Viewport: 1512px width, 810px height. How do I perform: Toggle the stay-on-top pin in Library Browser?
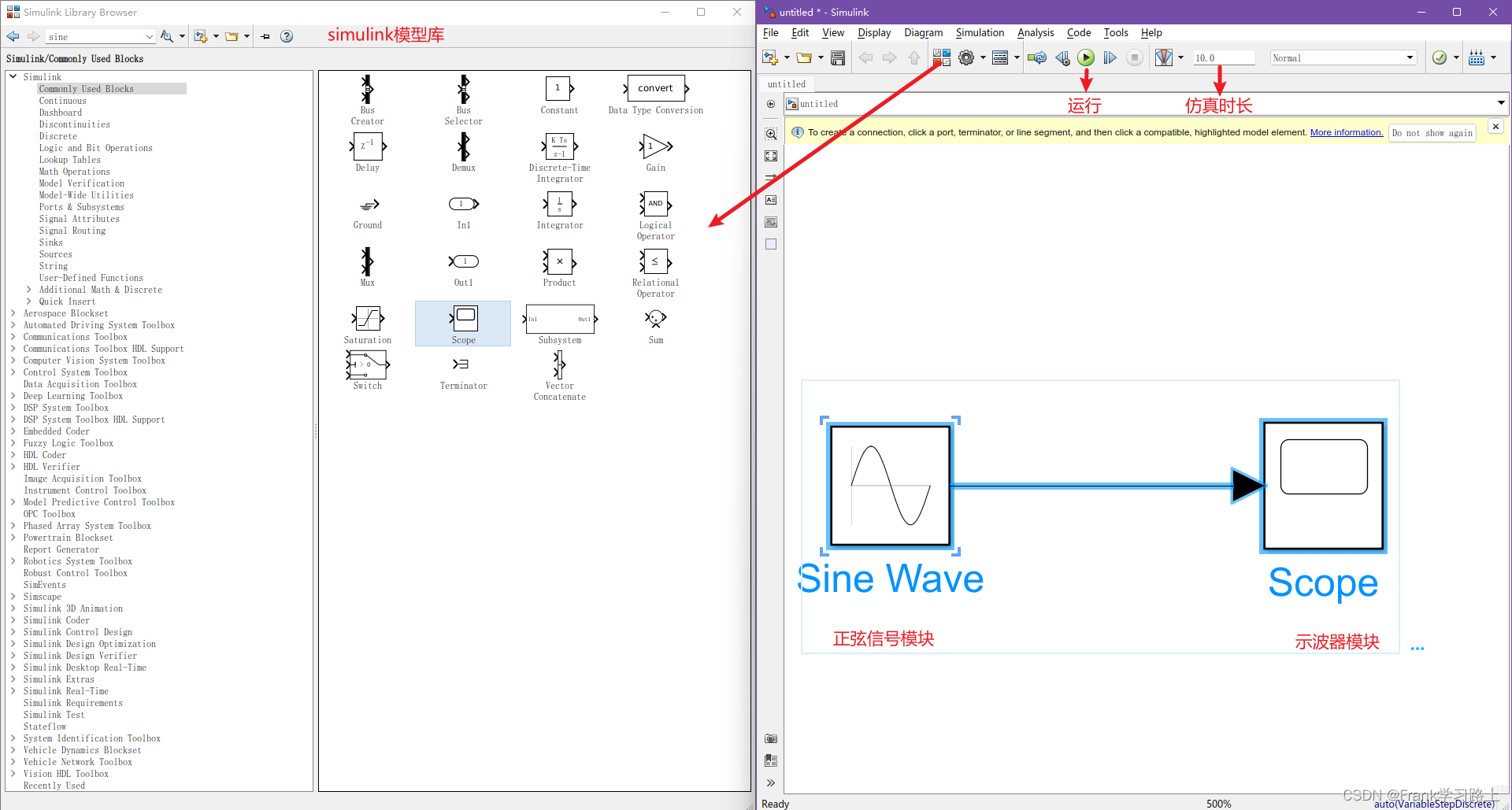265,36
